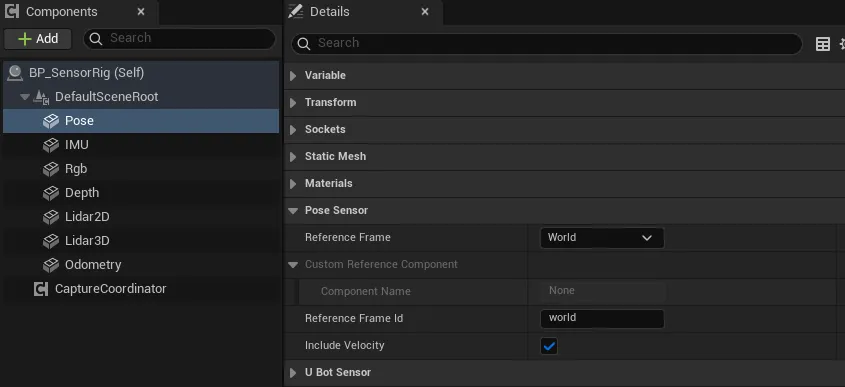Click the magnifier icon in Details search
The width and height of the screenshot is (845, 387).
304,43
